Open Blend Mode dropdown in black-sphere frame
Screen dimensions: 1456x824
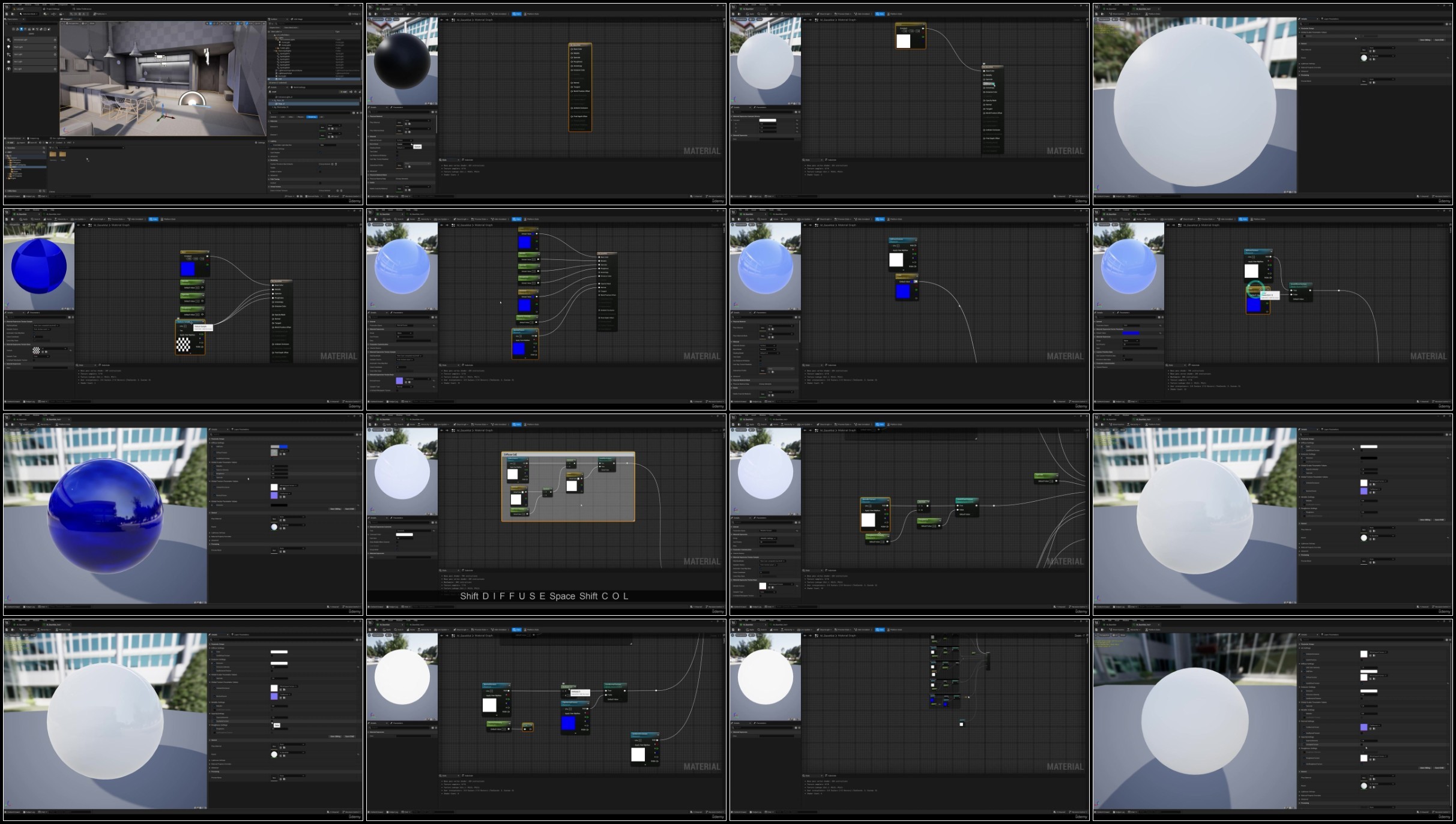click(404, 144)
